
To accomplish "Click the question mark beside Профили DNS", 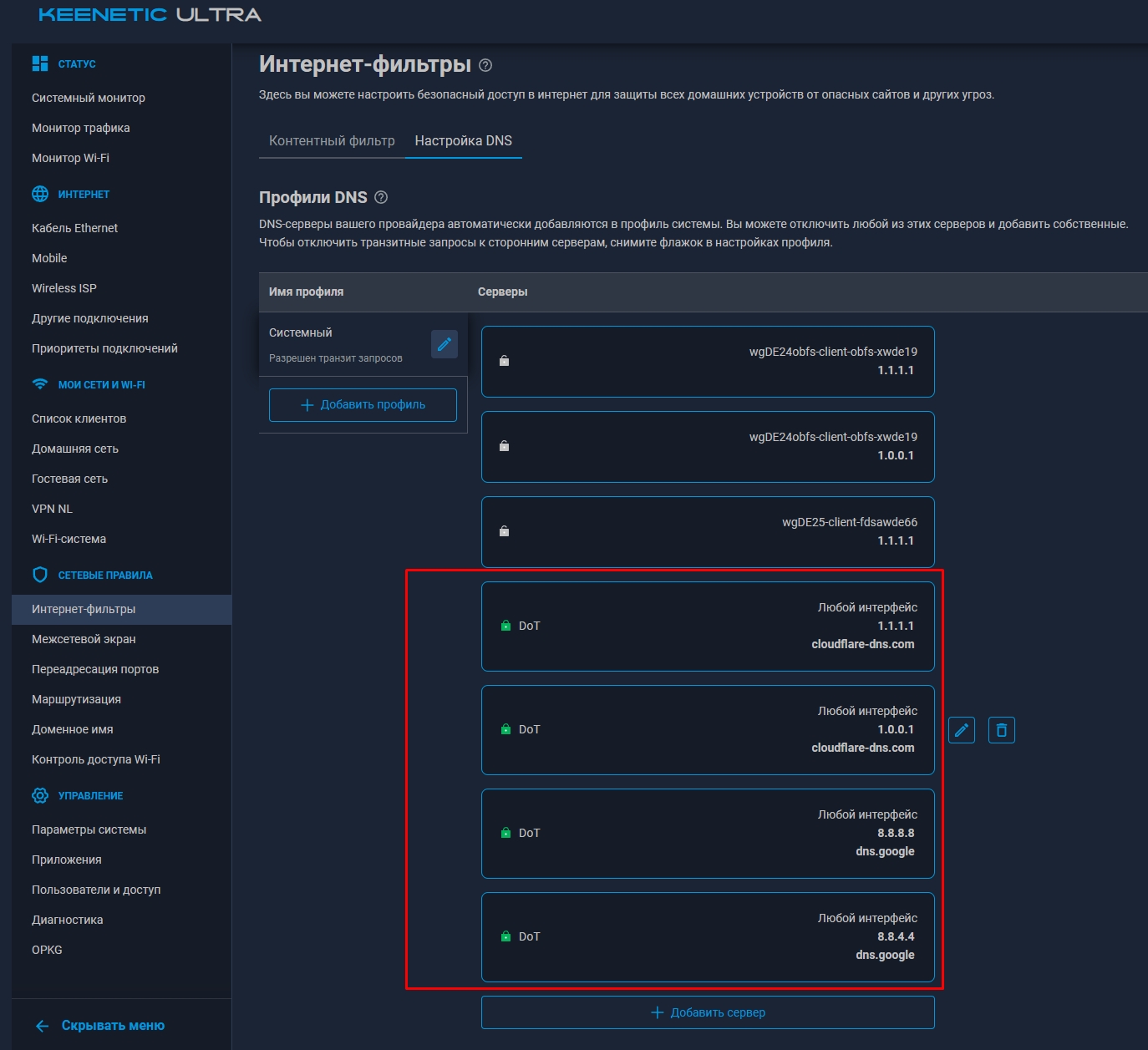I will (383, 198).
